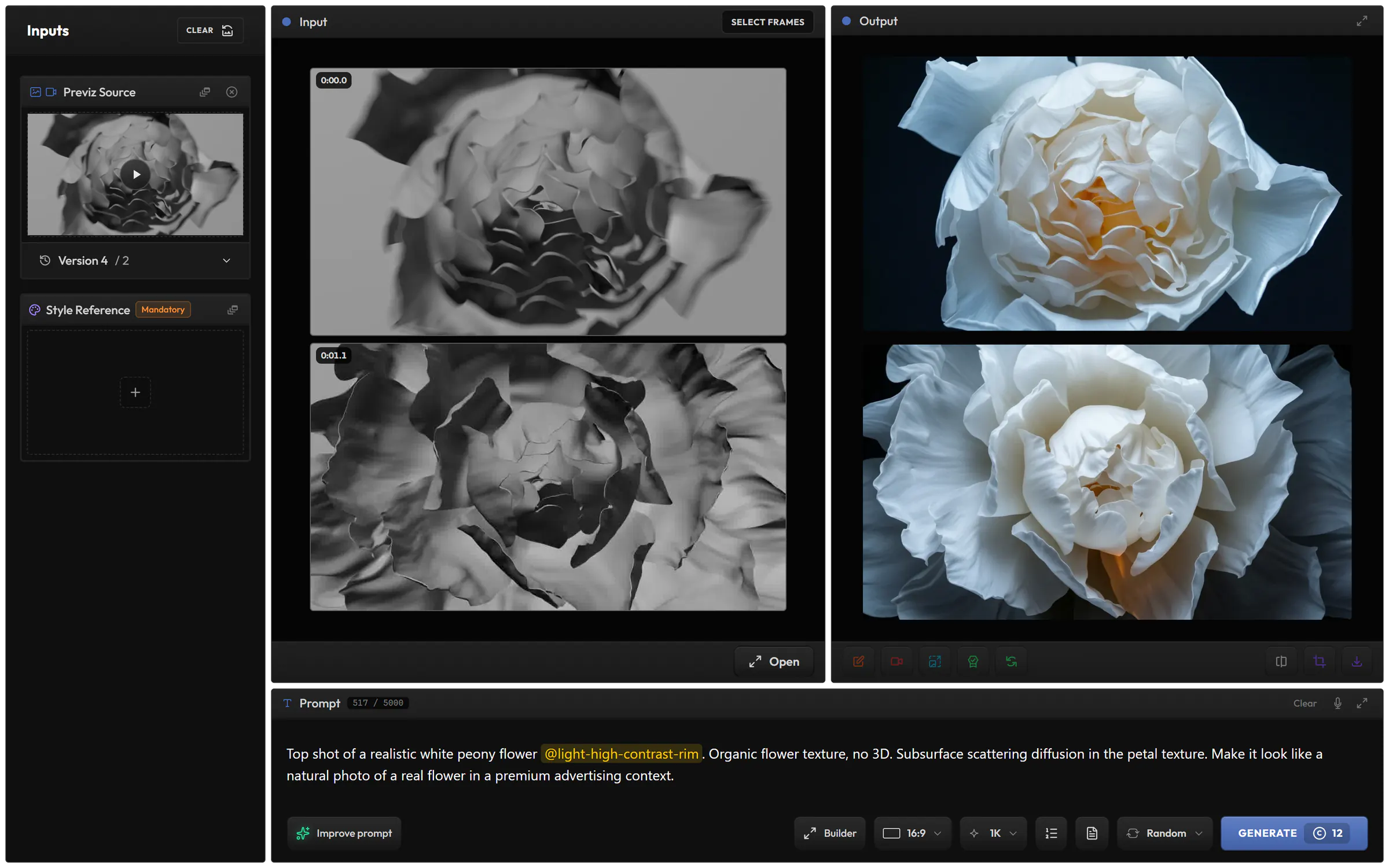Click Improve prompt
The image size is (1389, 868).
pos(344,833)
